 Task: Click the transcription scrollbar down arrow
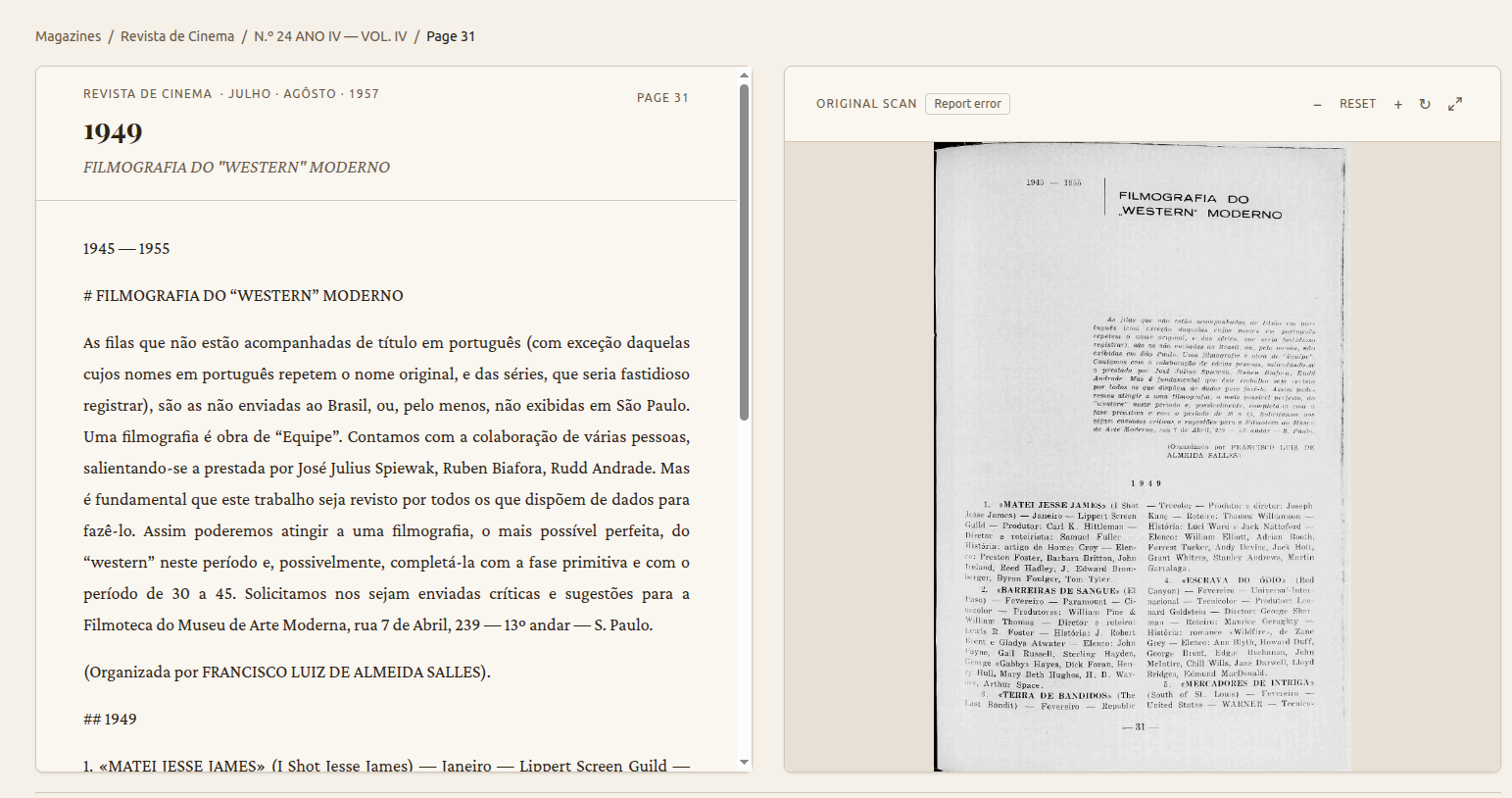pyautogui.click(x=745, y=763)
